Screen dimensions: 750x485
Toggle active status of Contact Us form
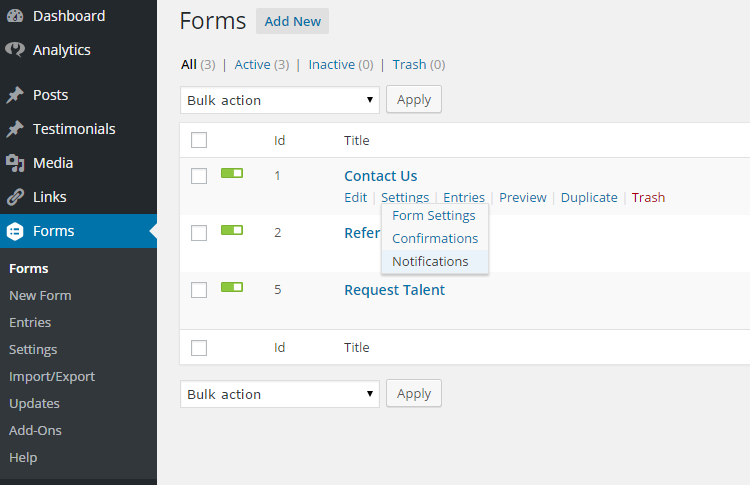pyautogui.click(x=232, y=173)
